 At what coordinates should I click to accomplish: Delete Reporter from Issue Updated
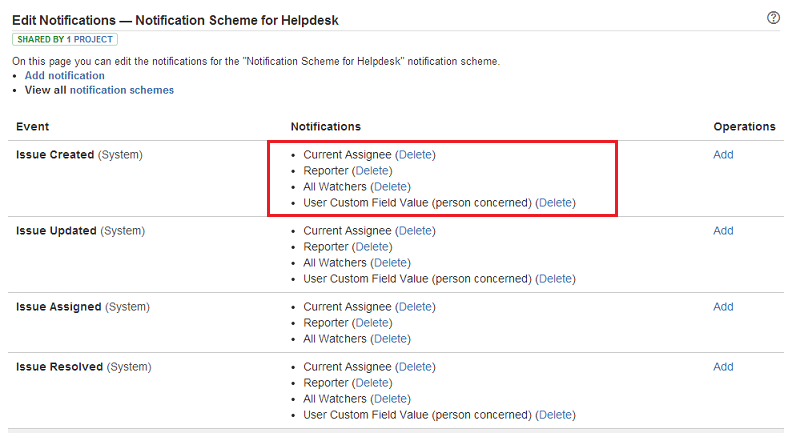[x=372, y=247]
